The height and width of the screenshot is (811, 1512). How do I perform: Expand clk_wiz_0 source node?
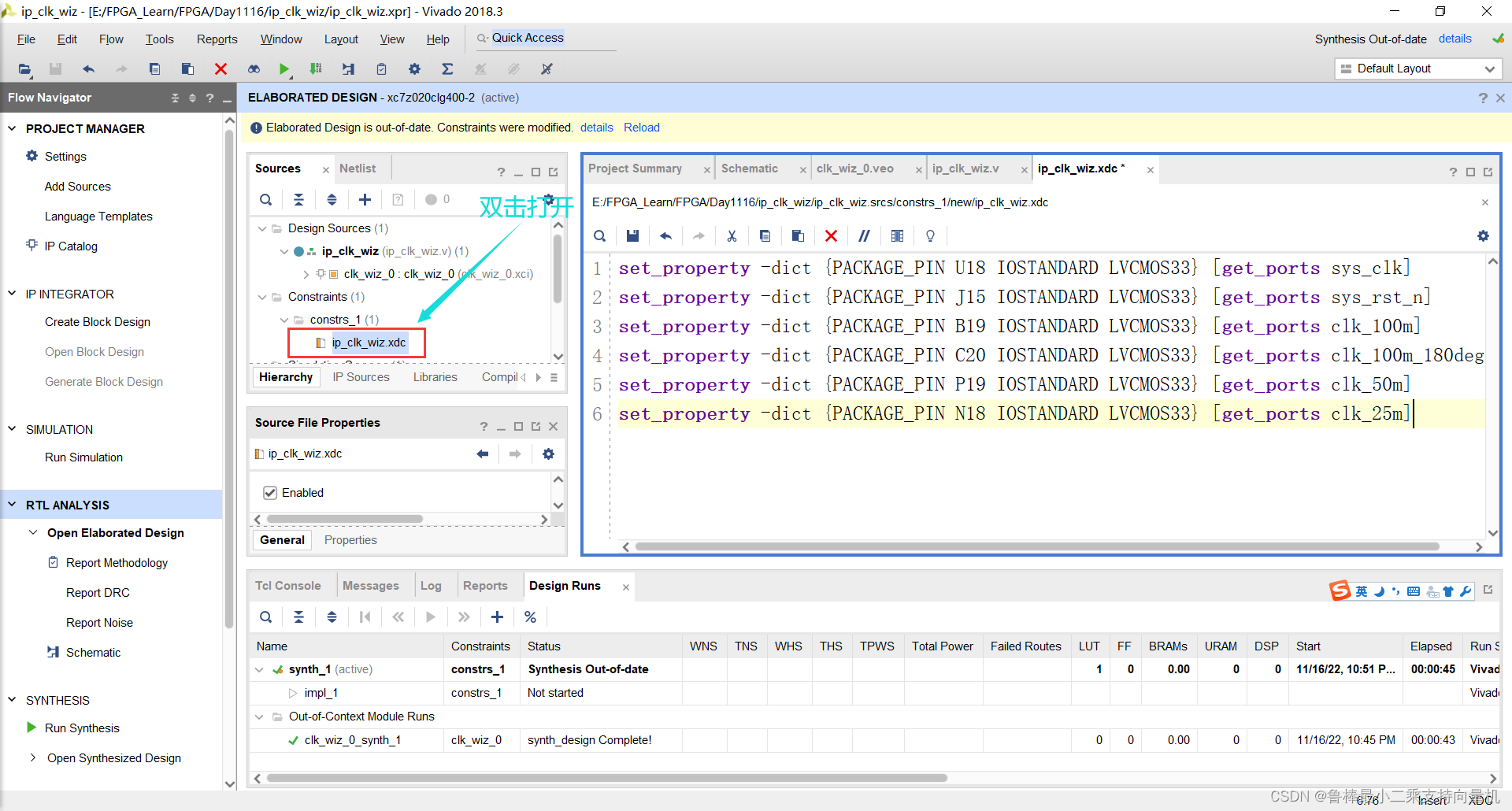(x=306, y=274)
